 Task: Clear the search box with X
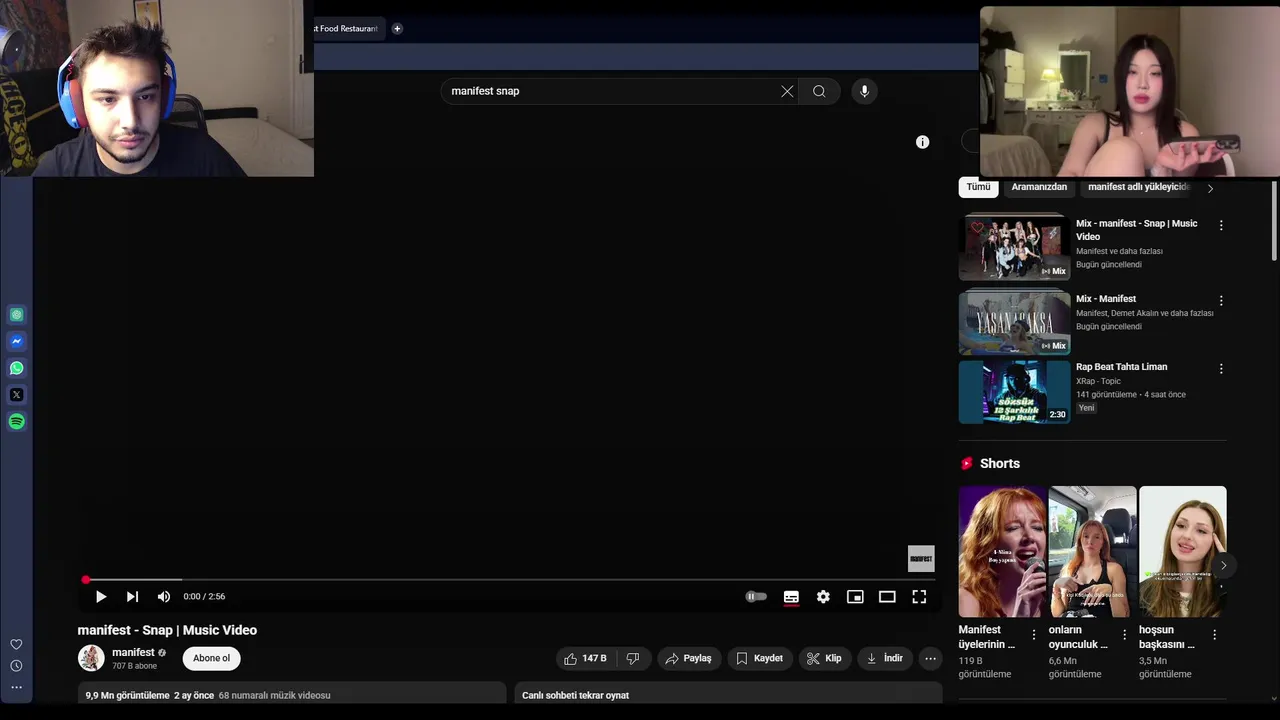pos(787,91)
